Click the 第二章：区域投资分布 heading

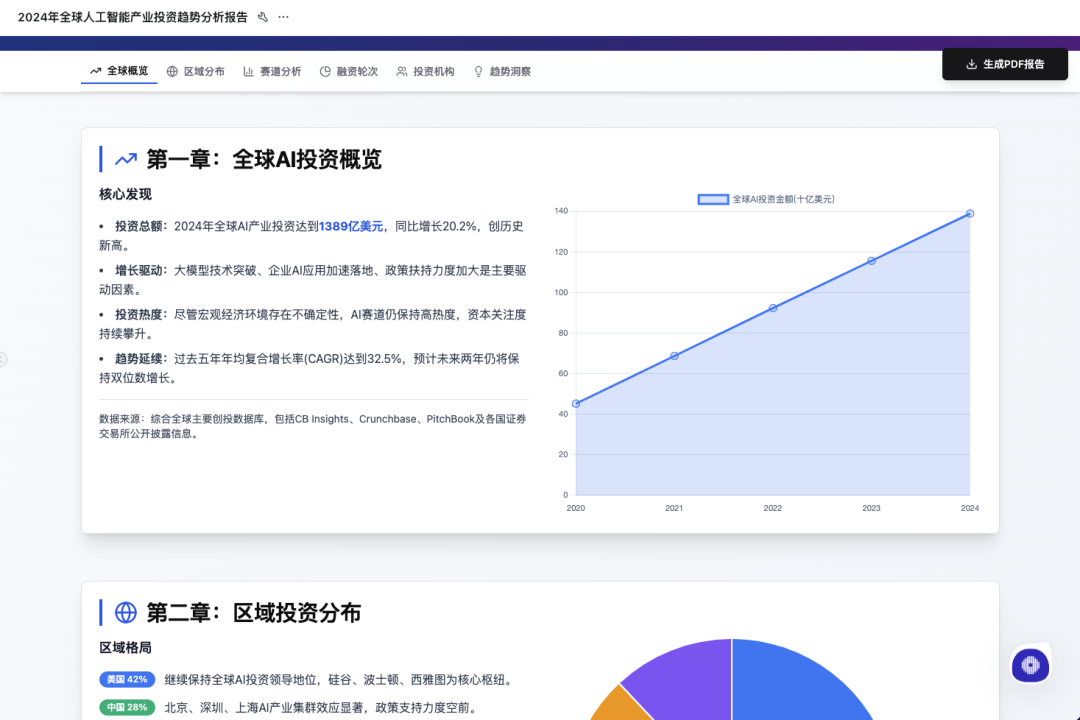click(253, 613)
